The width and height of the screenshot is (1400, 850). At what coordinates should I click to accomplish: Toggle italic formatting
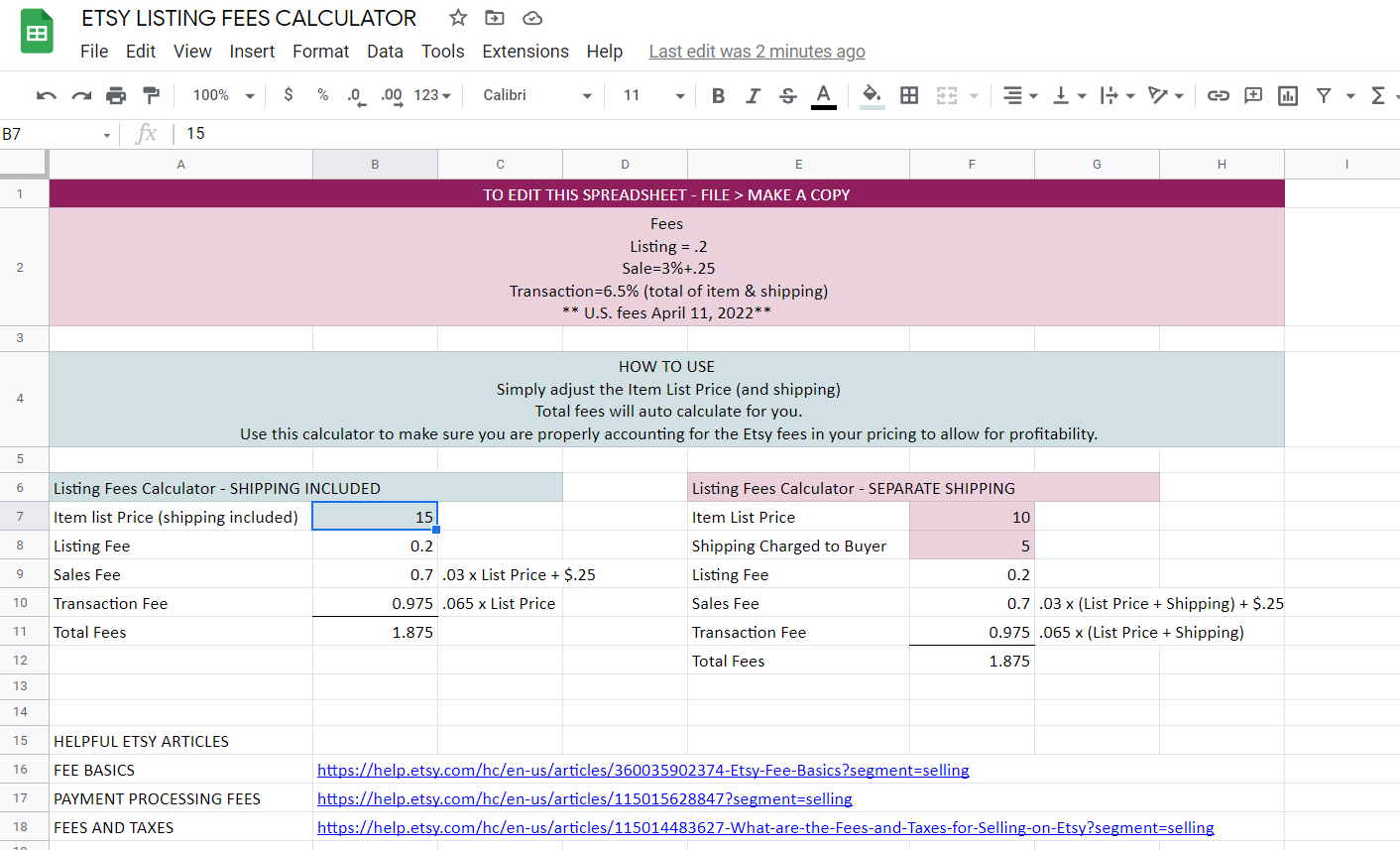754,95
